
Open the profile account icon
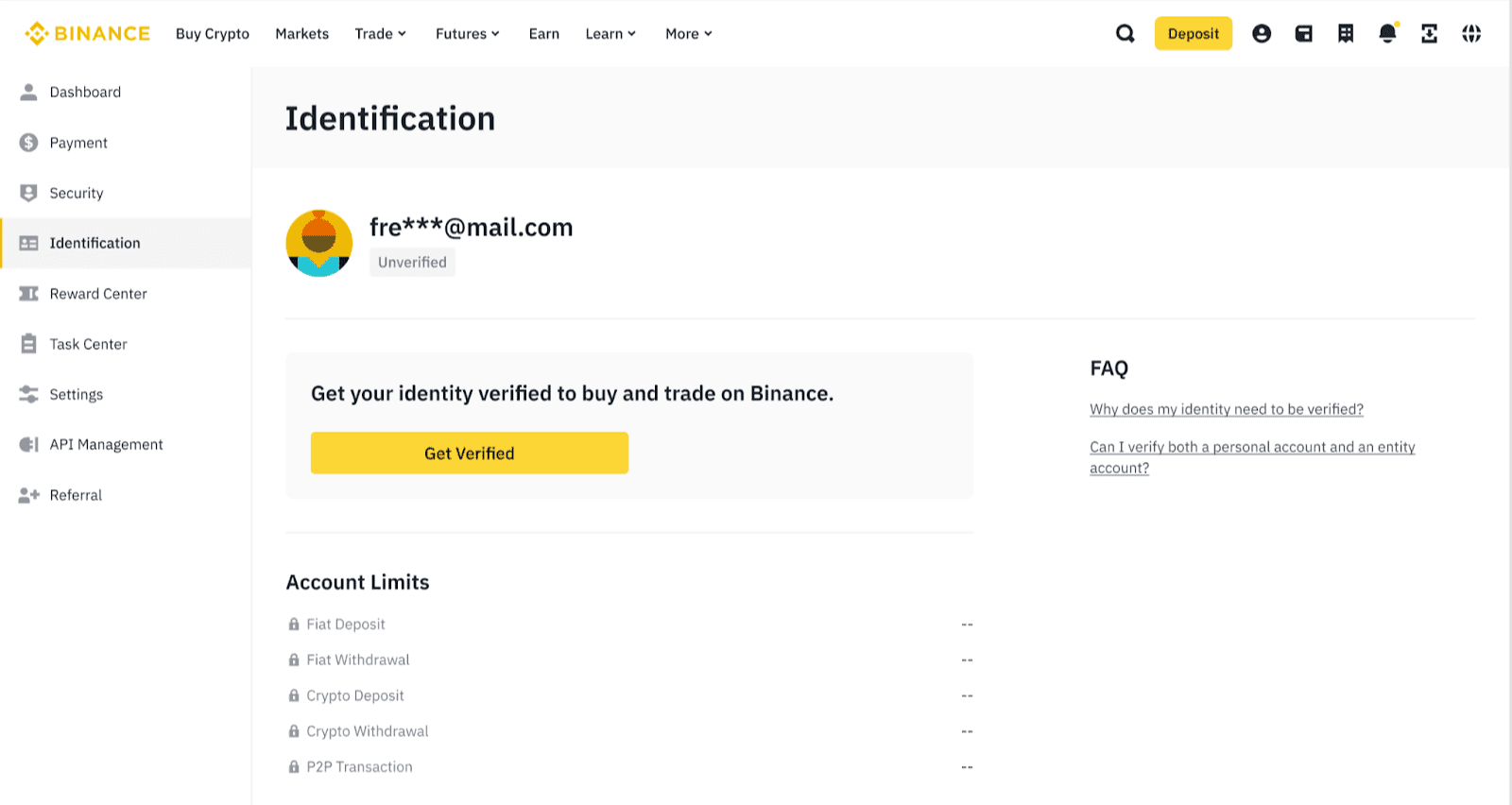(x=1262, y=34)
